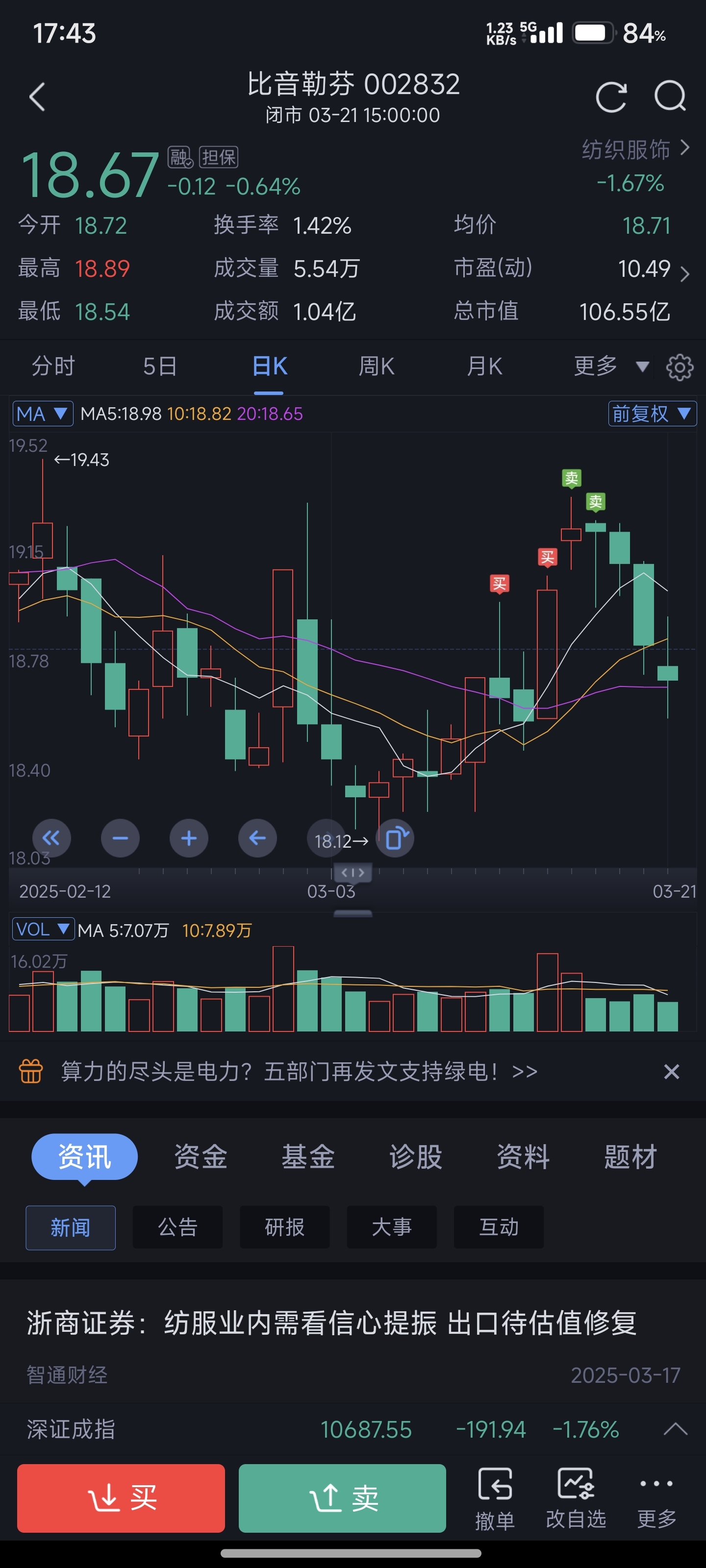Viewport: 706px width, 1568px height.
Task: Go back using the top-left arrow
Action: tap(37, 97)
